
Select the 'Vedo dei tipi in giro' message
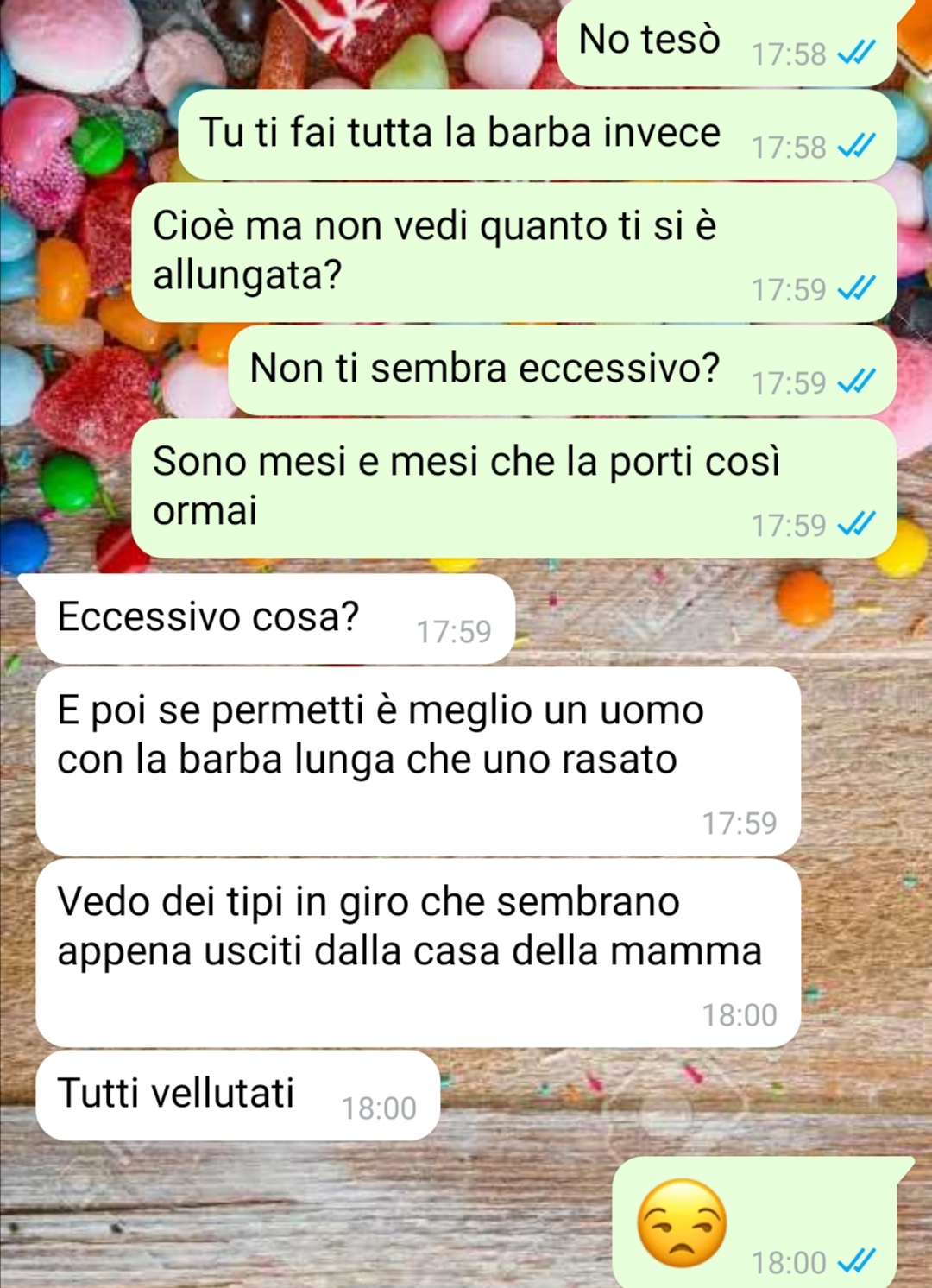[x=419, y=953]
